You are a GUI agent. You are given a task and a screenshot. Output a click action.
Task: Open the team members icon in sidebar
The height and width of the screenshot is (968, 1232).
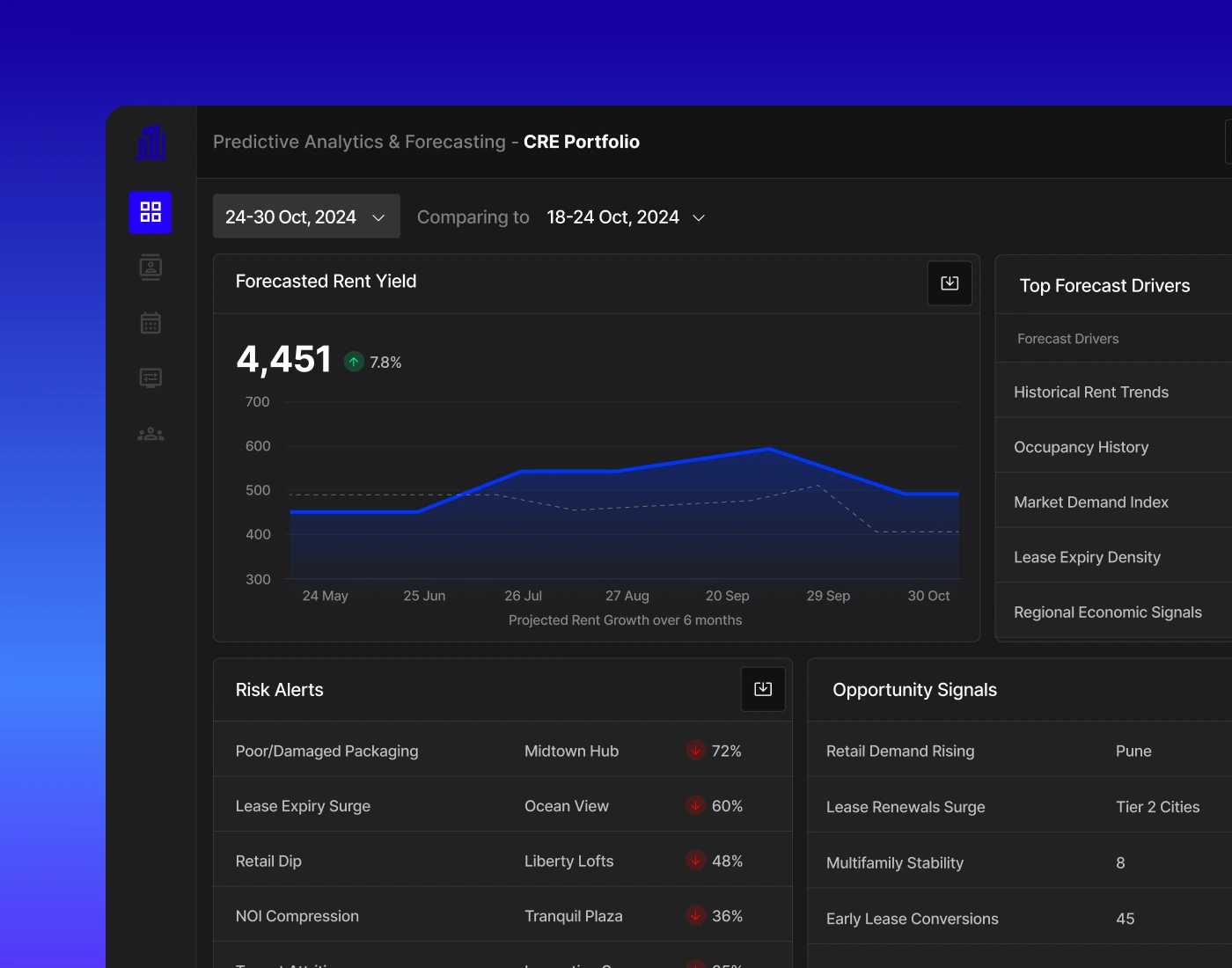pyautogui.click(x=150, y=434)
